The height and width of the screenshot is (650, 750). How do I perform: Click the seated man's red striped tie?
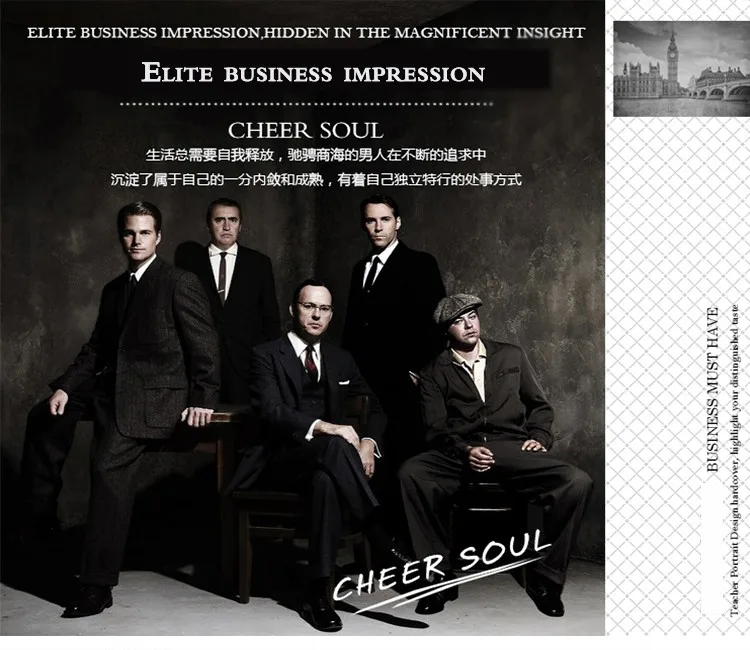(x=311, y=363)
